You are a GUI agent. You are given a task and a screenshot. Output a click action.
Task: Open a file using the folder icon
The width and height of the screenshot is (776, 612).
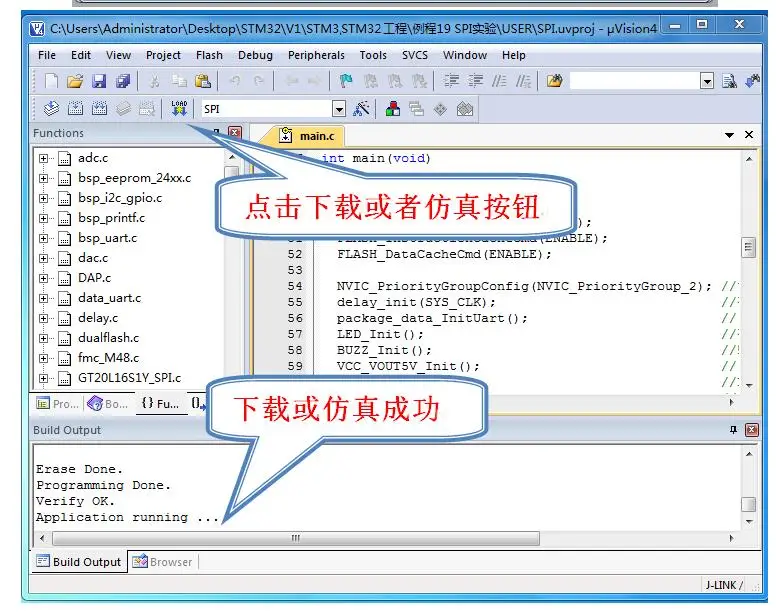click(x=75, y=81)
